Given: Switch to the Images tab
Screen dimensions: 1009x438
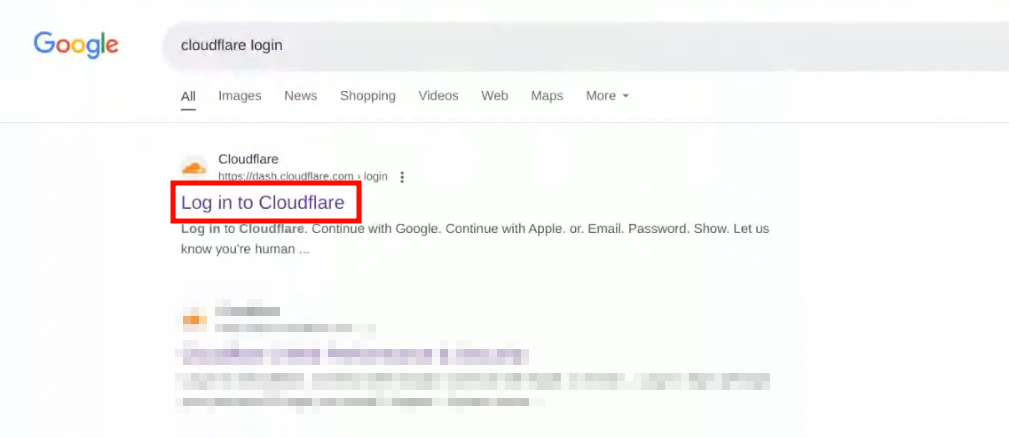Looking at the screenshot, I should [239, 96].
